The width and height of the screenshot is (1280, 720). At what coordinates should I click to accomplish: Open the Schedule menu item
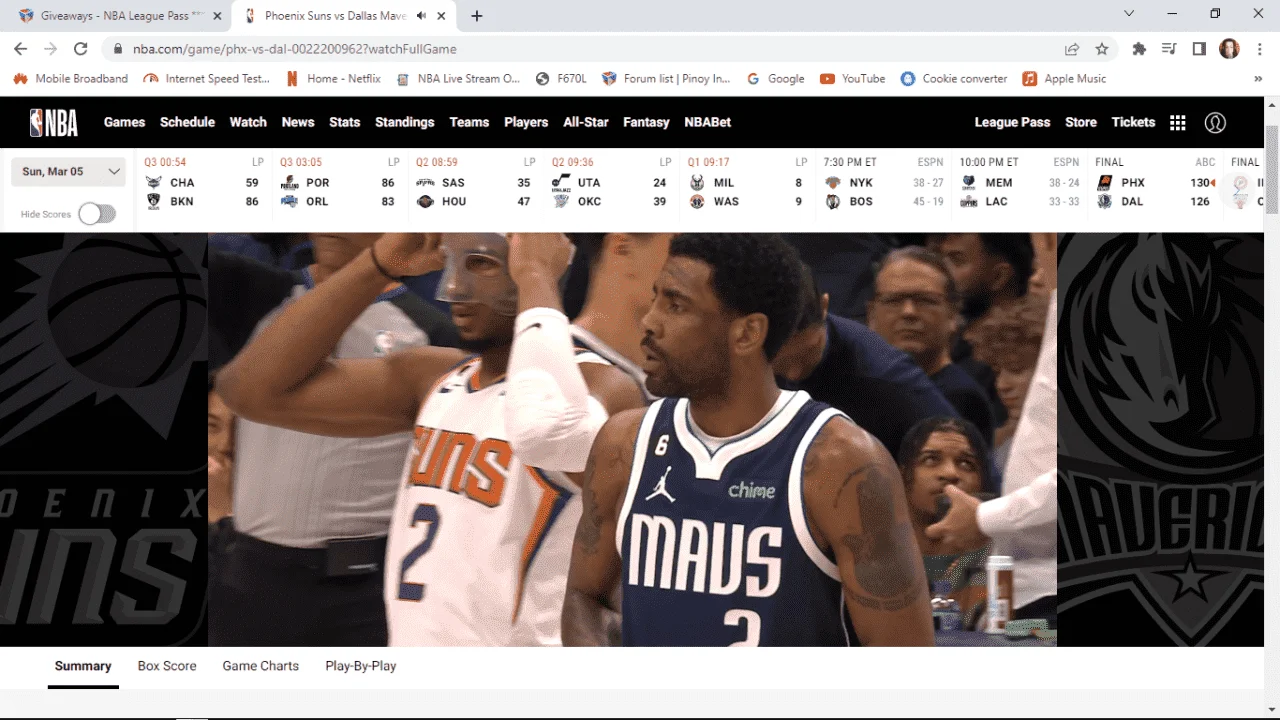(187, 122)
